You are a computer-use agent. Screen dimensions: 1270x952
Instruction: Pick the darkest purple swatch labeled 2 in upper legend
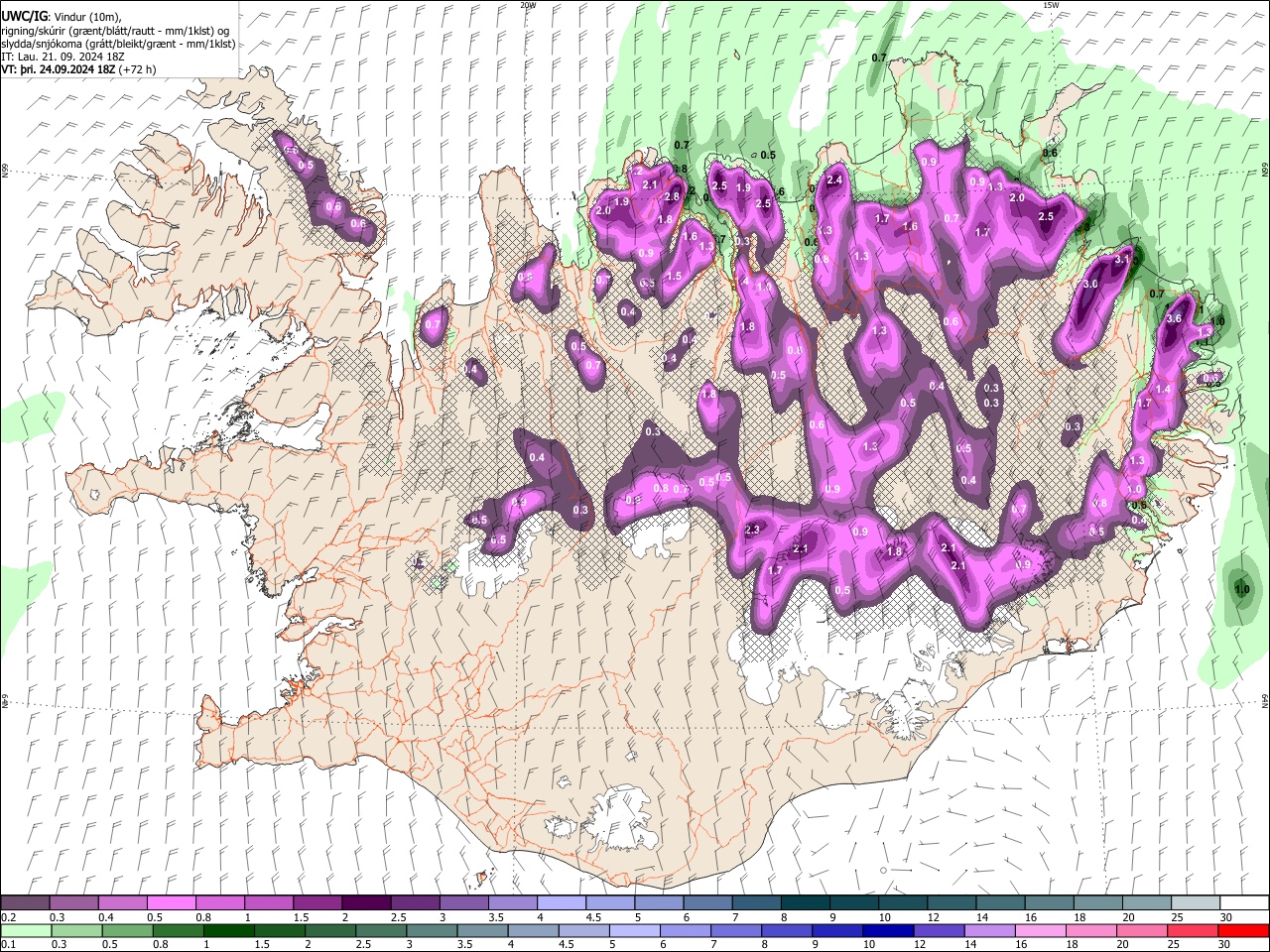[x=366, y=903]
